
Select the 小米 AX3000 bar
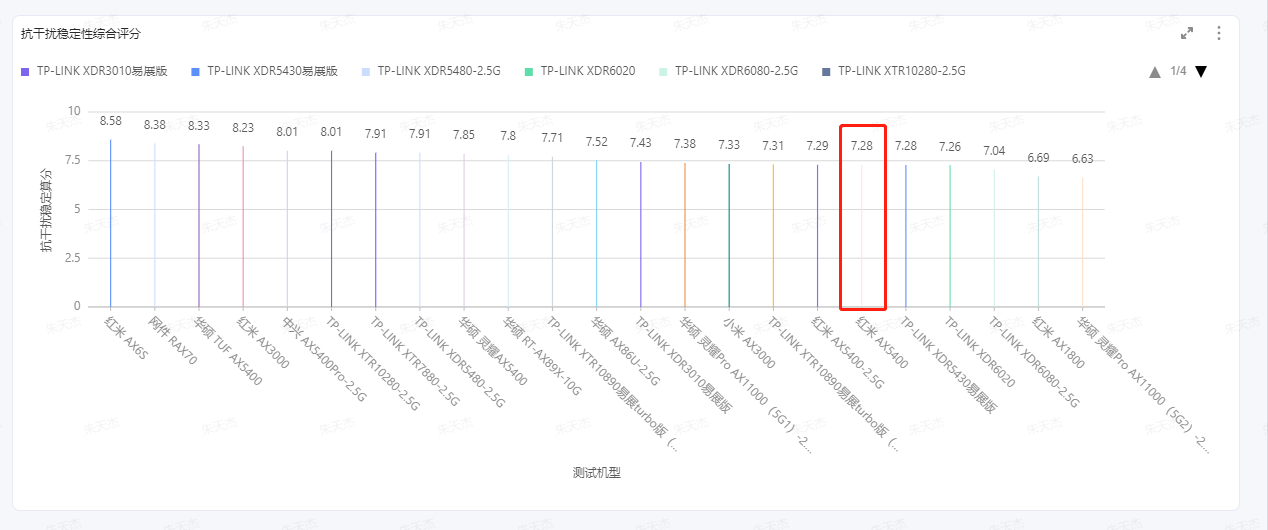pos(729,235)
